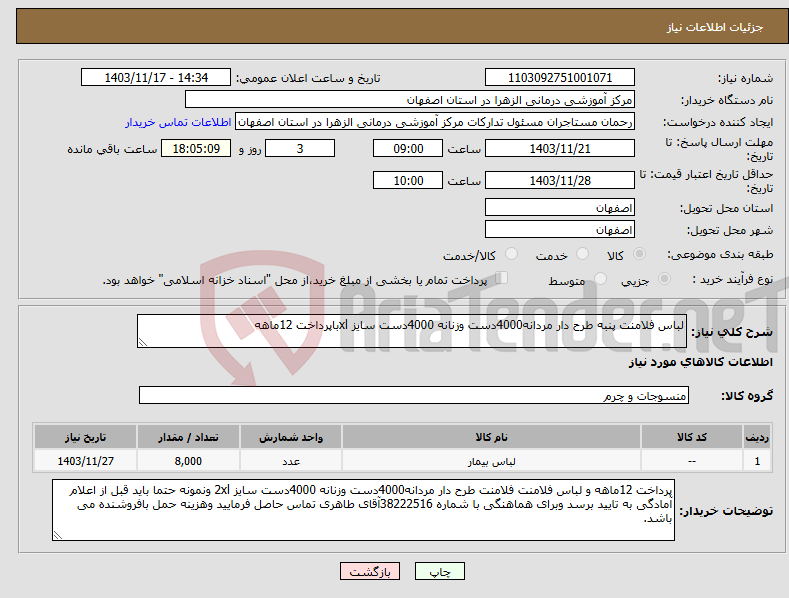The image size is (789, 598).
Task: Click تاریخ نیاز column header
Action: click(x=86, y=437)
